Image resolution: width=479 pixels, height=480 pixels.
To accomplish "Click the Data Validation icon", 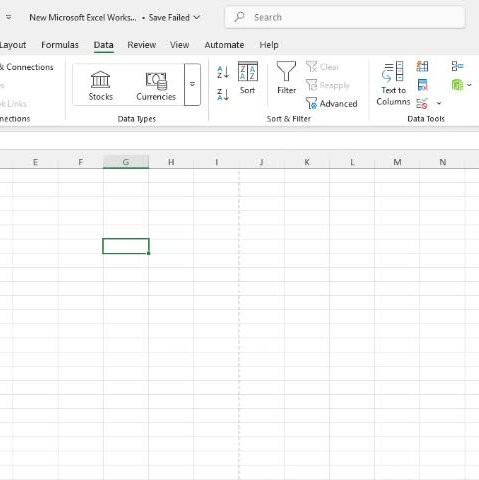I will [422, 103].
